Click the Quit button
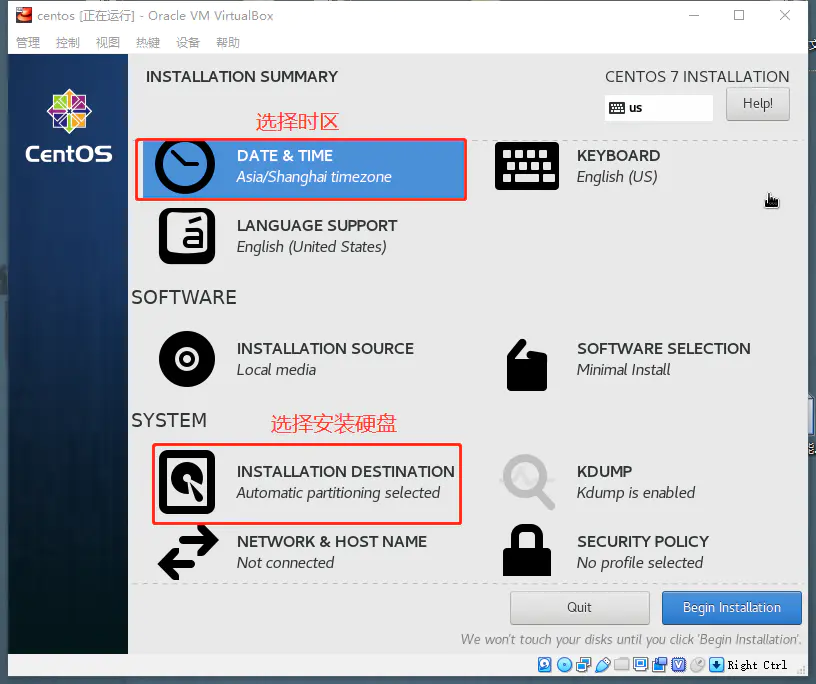This screenshot has width=816, height=684. click(579, 607)
